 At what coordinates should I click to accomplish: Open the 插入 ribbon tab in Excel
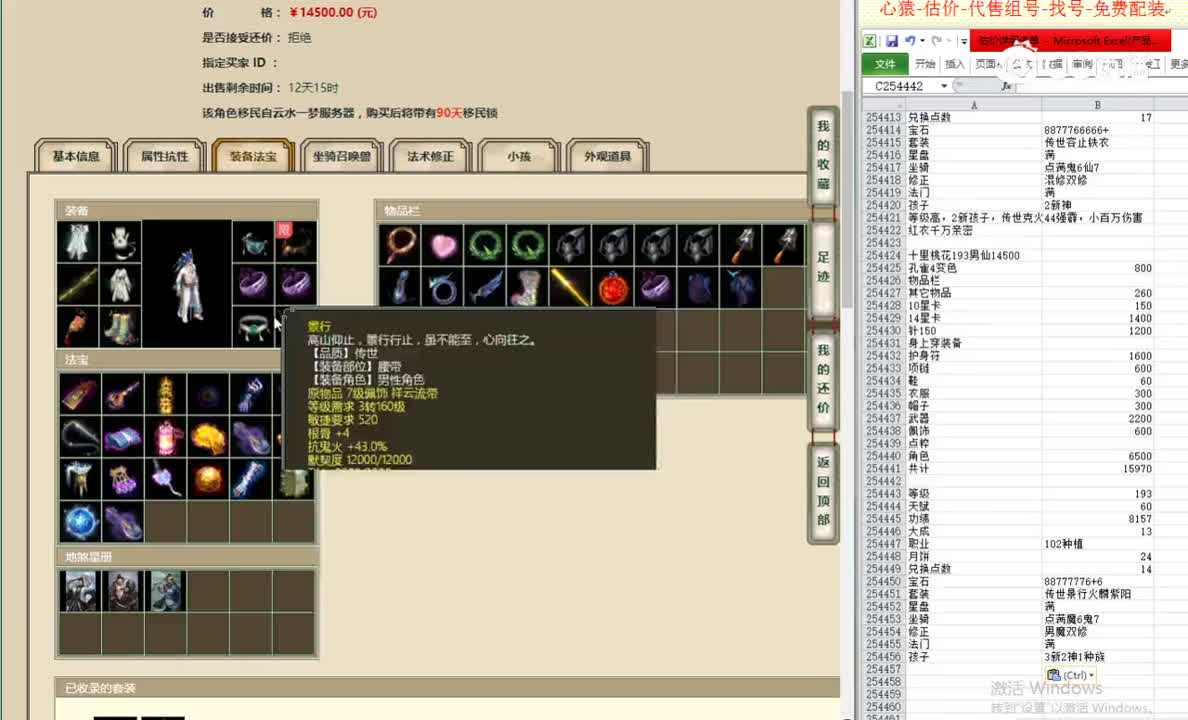pos(955,64)
